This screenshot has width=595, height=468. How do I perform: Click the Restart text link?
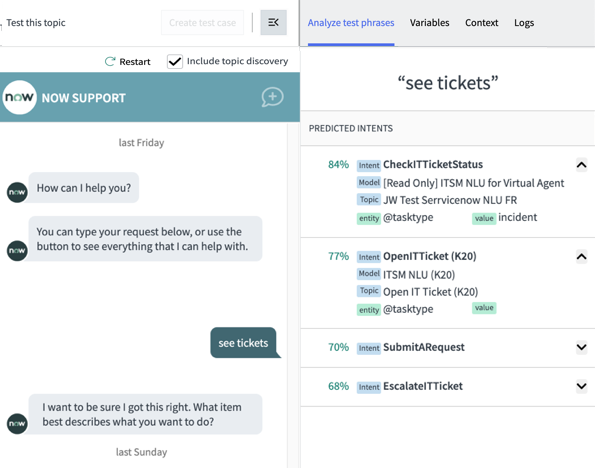pyautogui.click(x=135, y=61)
